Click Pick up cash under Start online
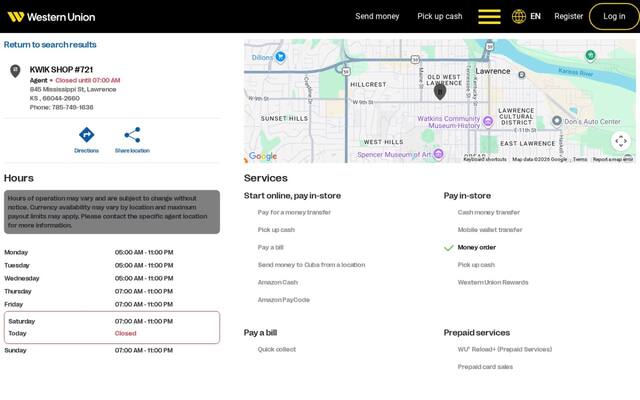 (276, 230)
